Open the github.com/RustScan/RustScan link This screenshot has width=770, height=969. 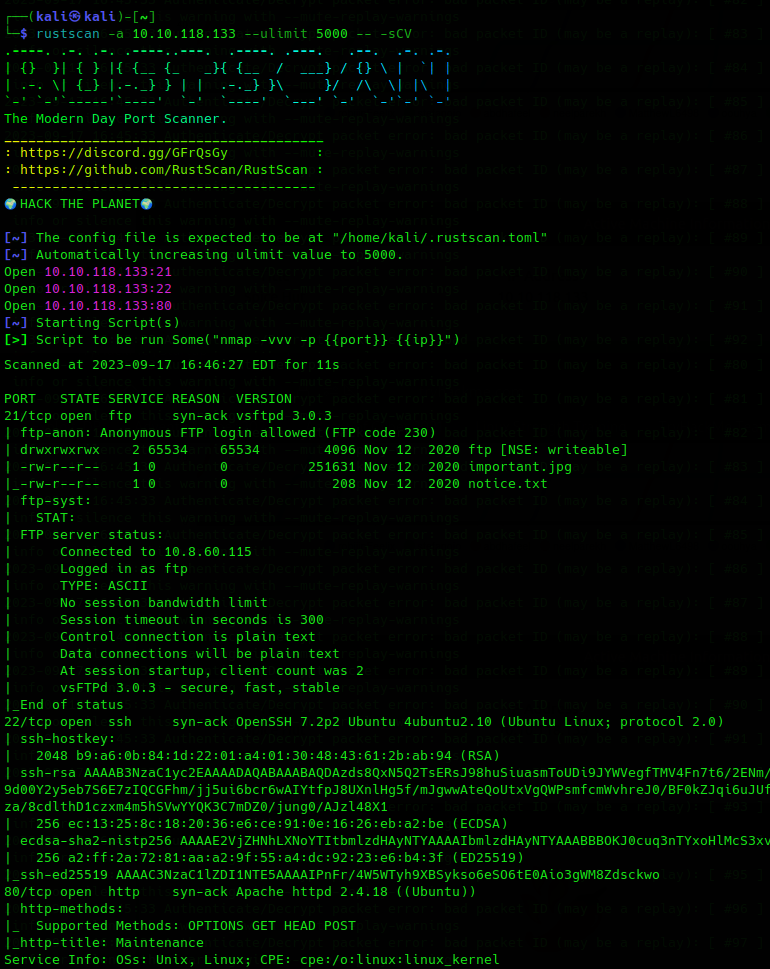coord(164,170)
